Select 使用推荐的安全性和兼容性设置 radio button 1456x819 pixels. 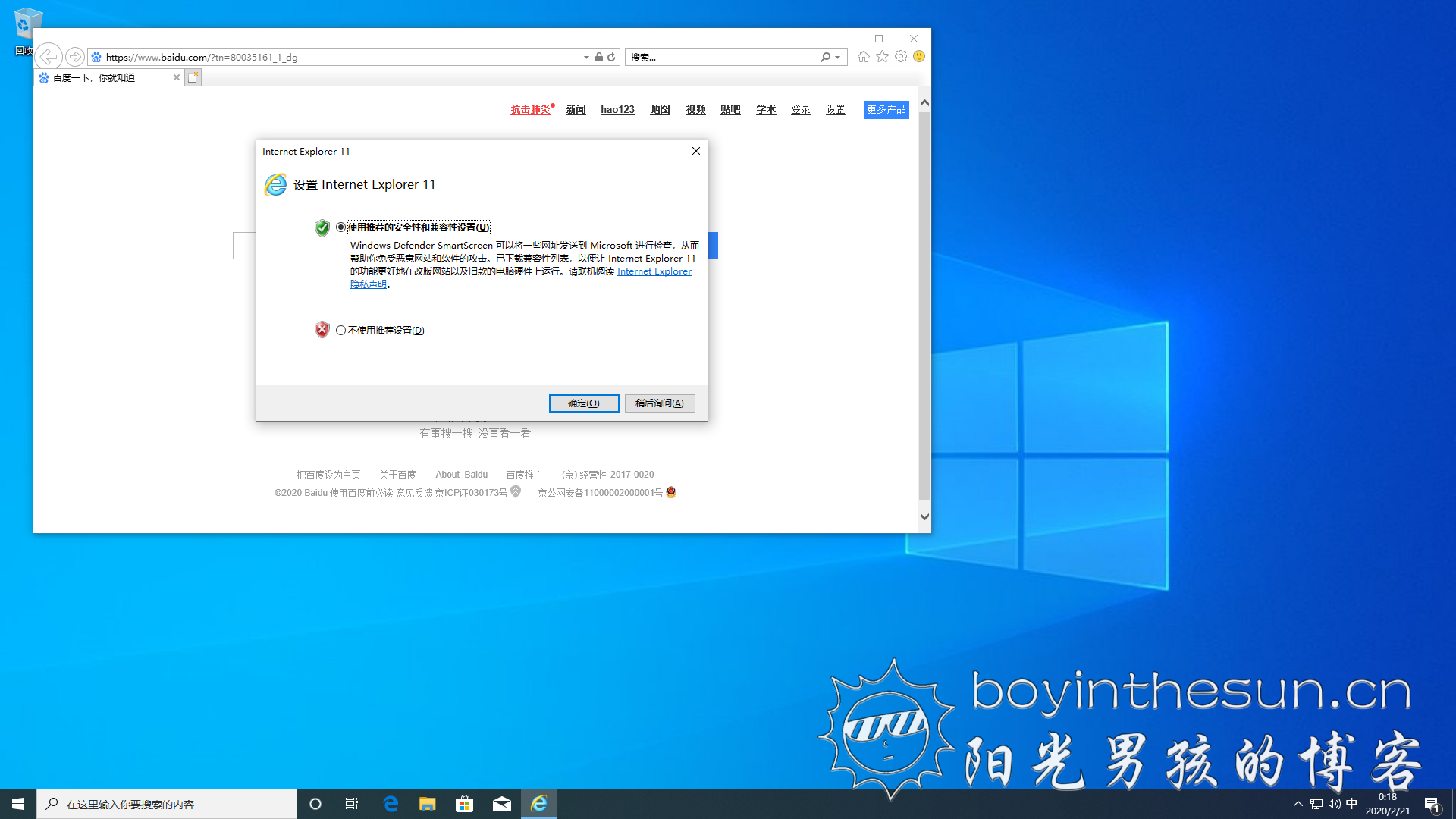[x=341, y=226]
